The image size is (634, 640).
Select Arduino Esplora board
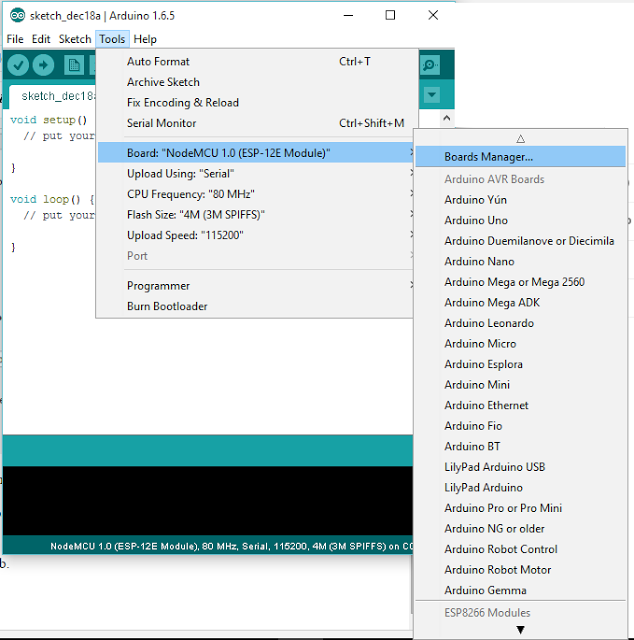(x=521, y=364)
